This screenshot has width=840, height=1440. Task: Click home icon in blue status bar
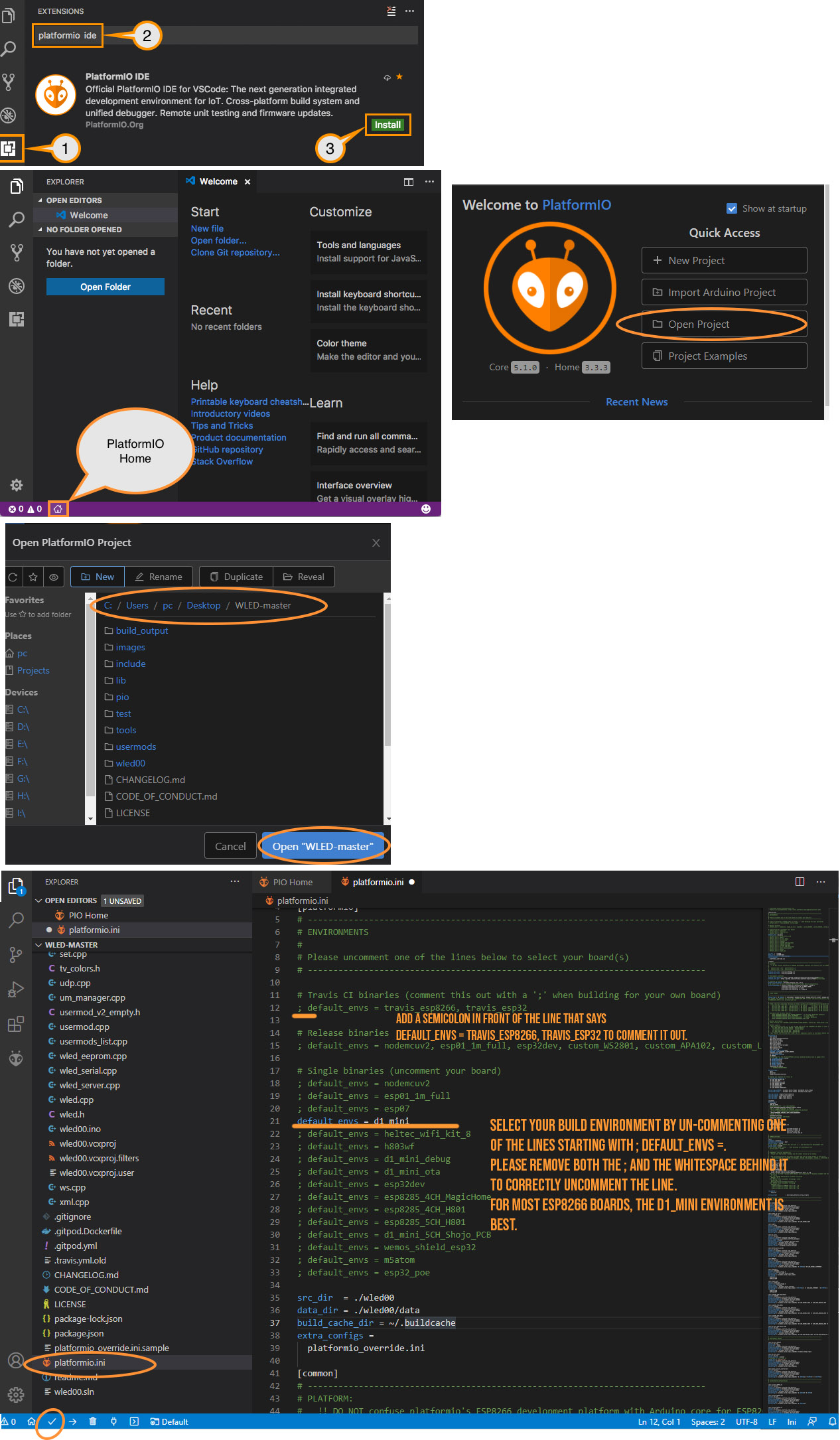[x=31, y=1421]
